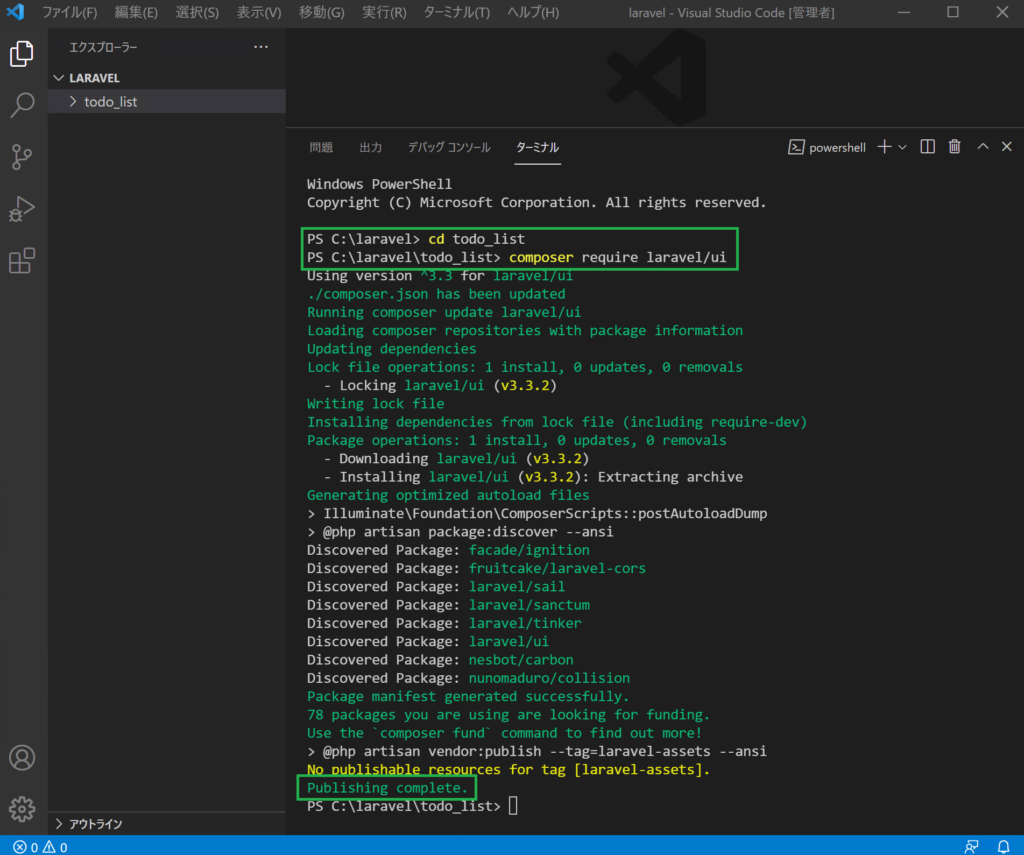Screen dimensions: 1024x855
Task: Click the VS Code logo in title bar
Action: tap(16, 12)
